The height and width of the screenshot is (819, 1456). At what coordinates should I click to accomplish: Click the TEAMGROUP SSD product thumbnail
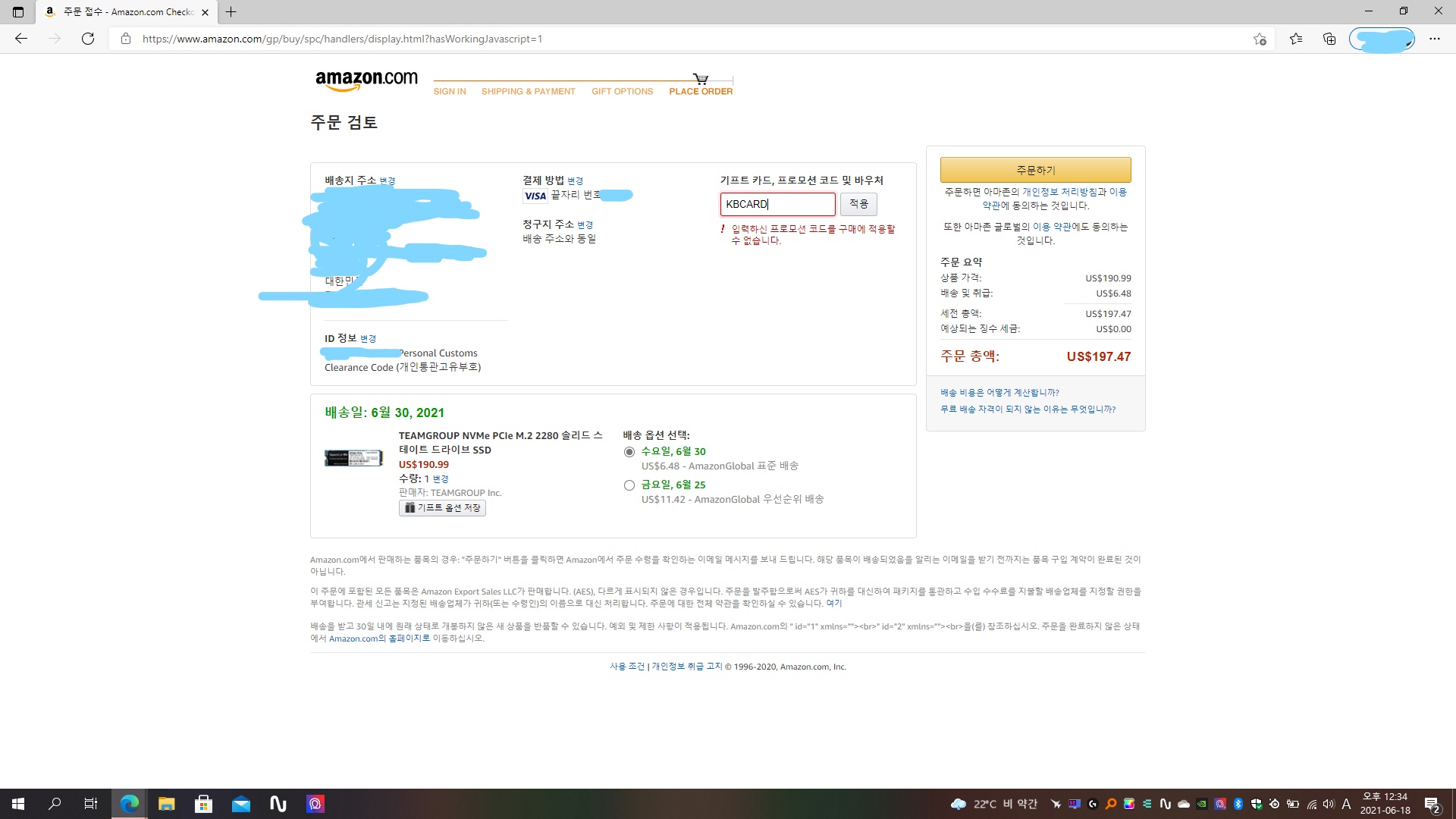(353, 458)
